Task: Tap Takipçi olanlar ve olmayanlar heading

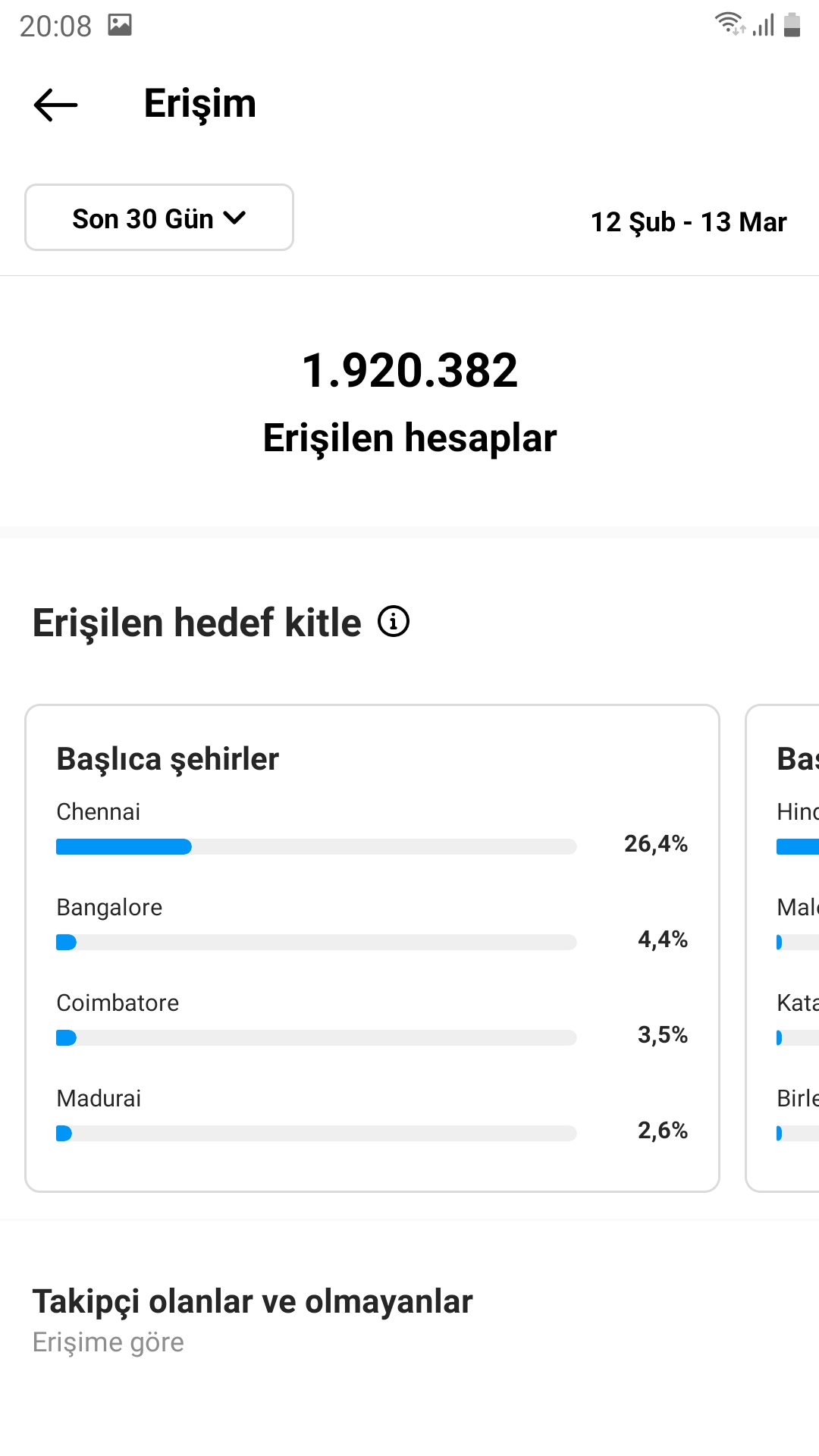Action: pos(253,1301)
